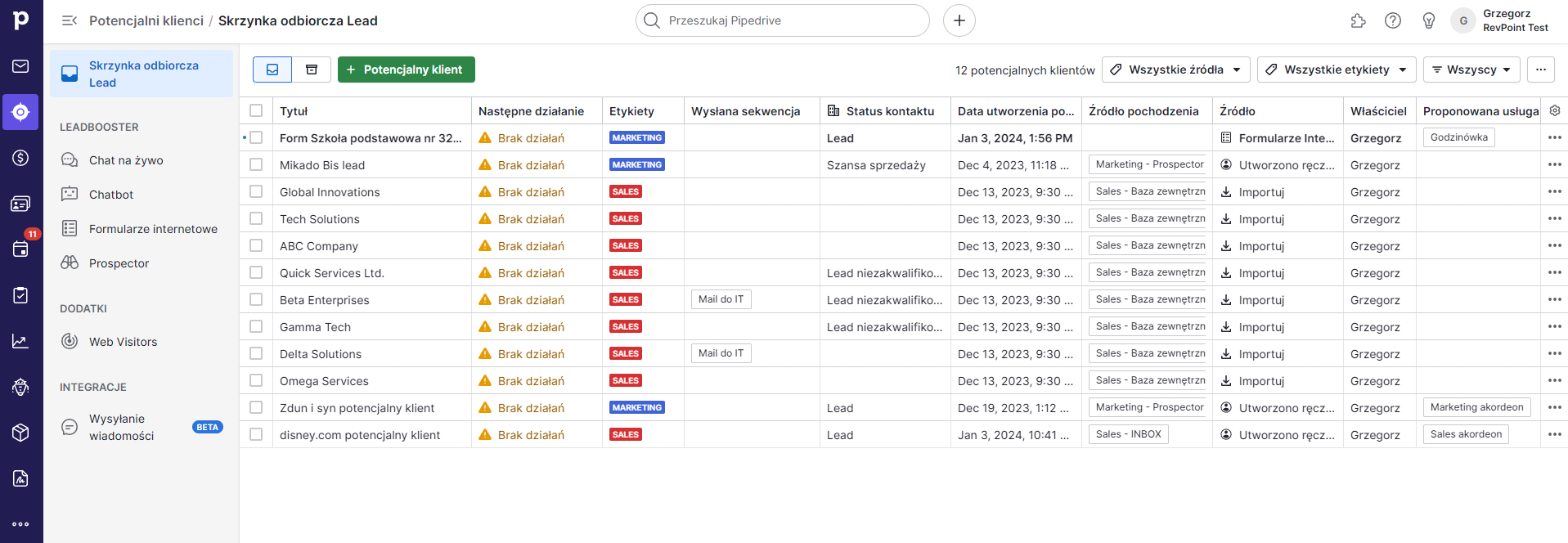Screen dimensions: 1568x543
Task: Sort by Właściciel column header
Action: click(x=1378, y=110)
